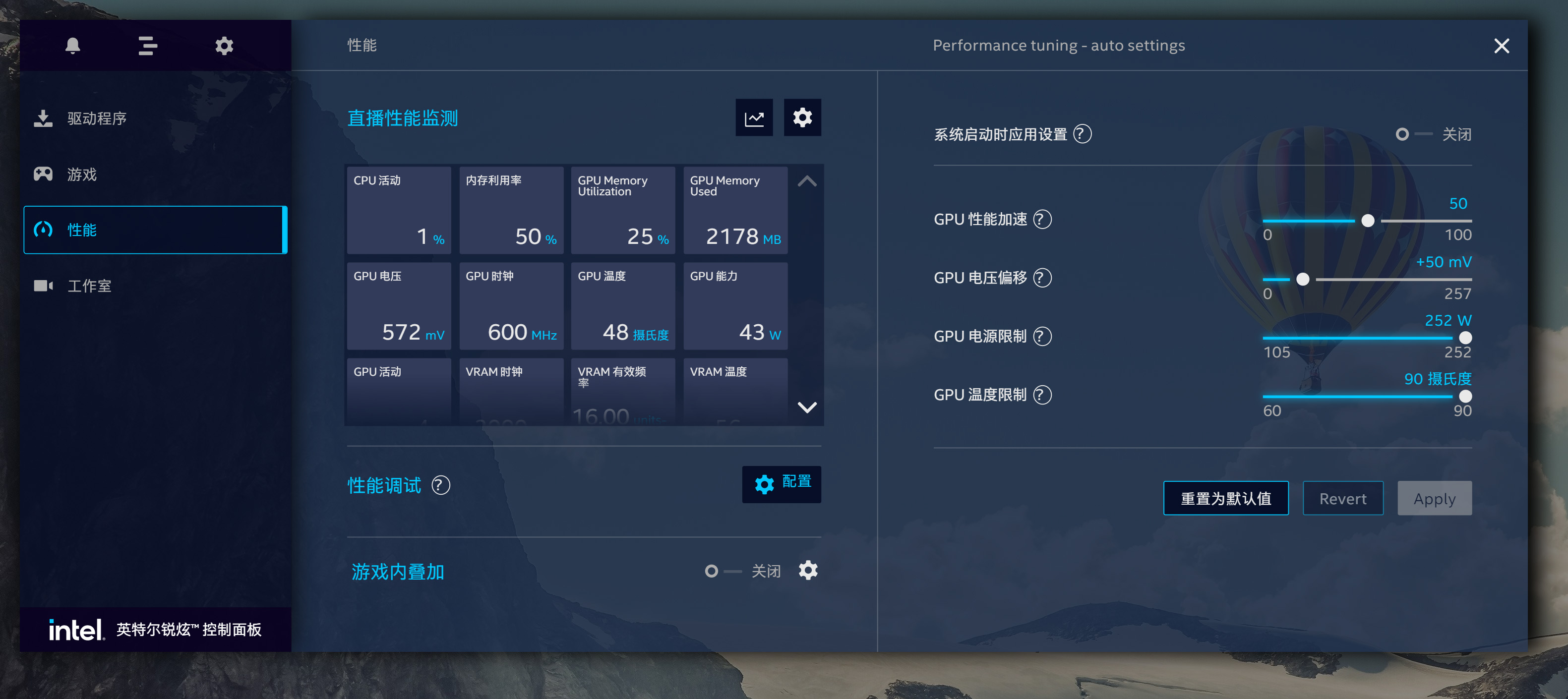
Task: Open the hamburger menu icon
Action: (x=147, y=46)
